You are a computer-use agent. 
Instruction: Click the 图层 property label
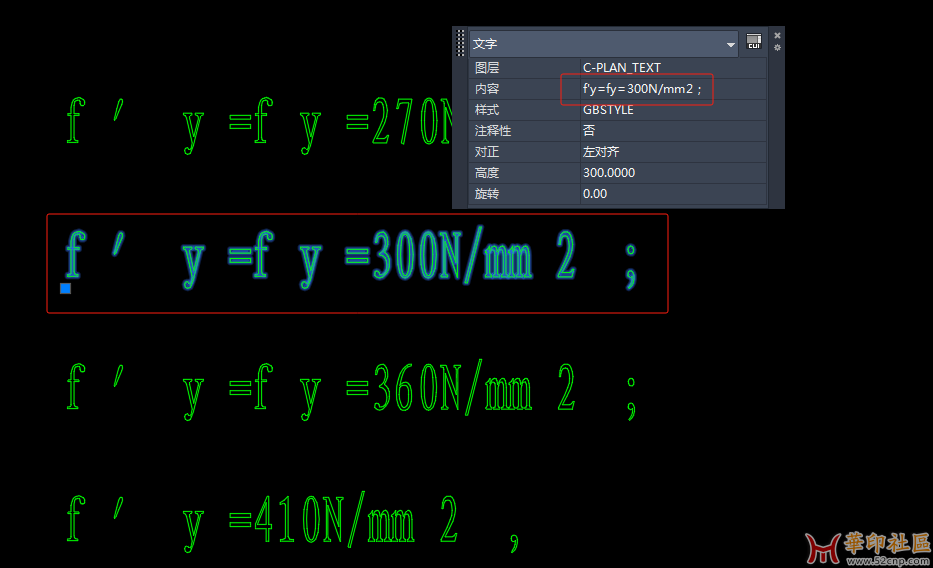[487, 68]
